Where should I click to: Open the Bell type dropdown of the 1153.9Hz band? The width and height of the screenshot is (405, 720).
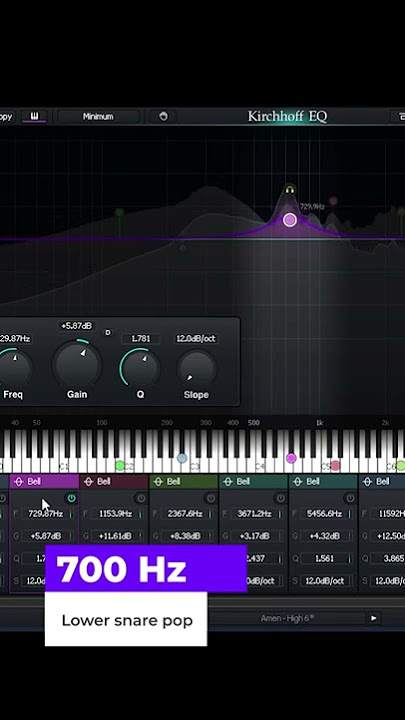click(114, 482)
